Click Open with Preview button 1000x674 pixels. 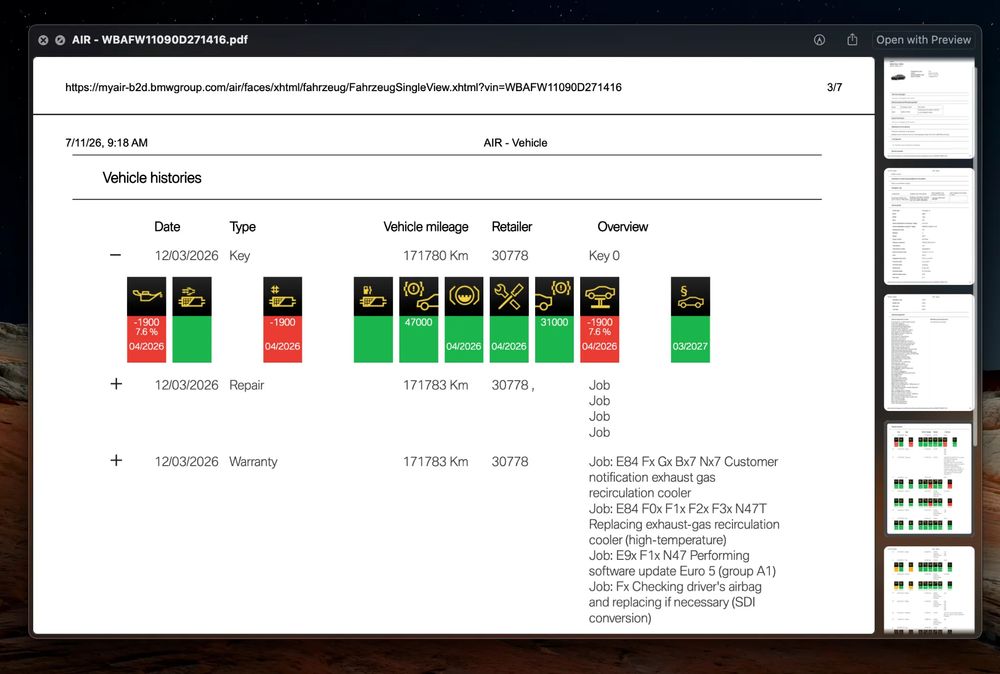tap(923, 40)
